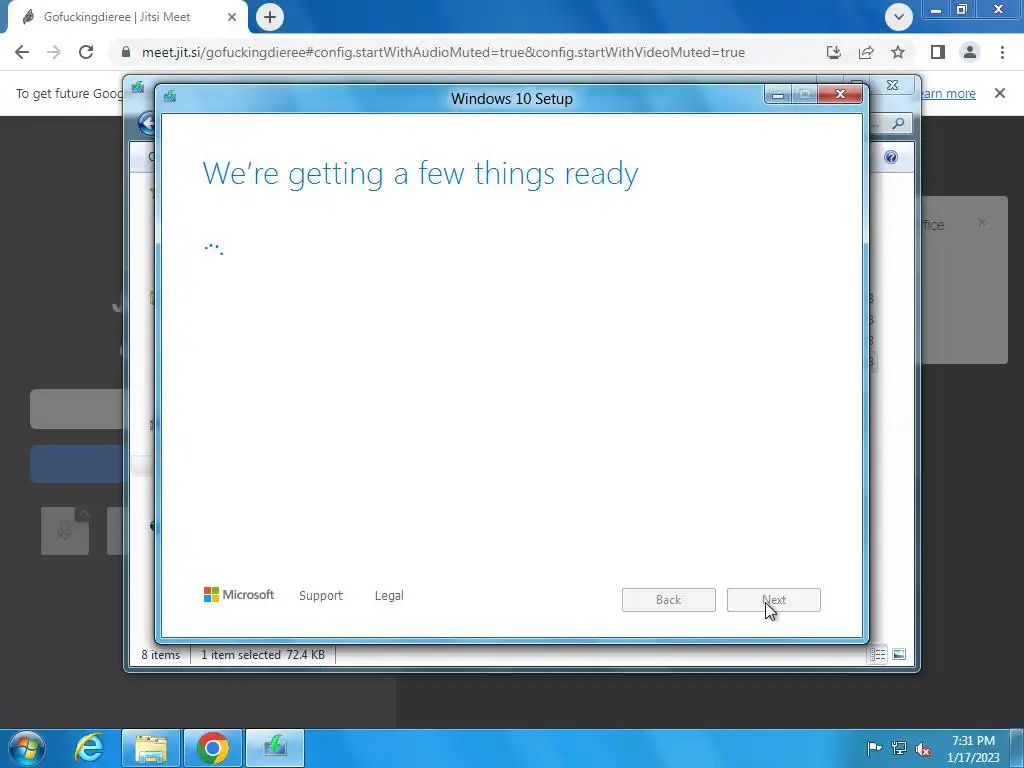
Task: Select the Gofuckingdieree Jitsi Meet tab
Action: coord(127,17)
